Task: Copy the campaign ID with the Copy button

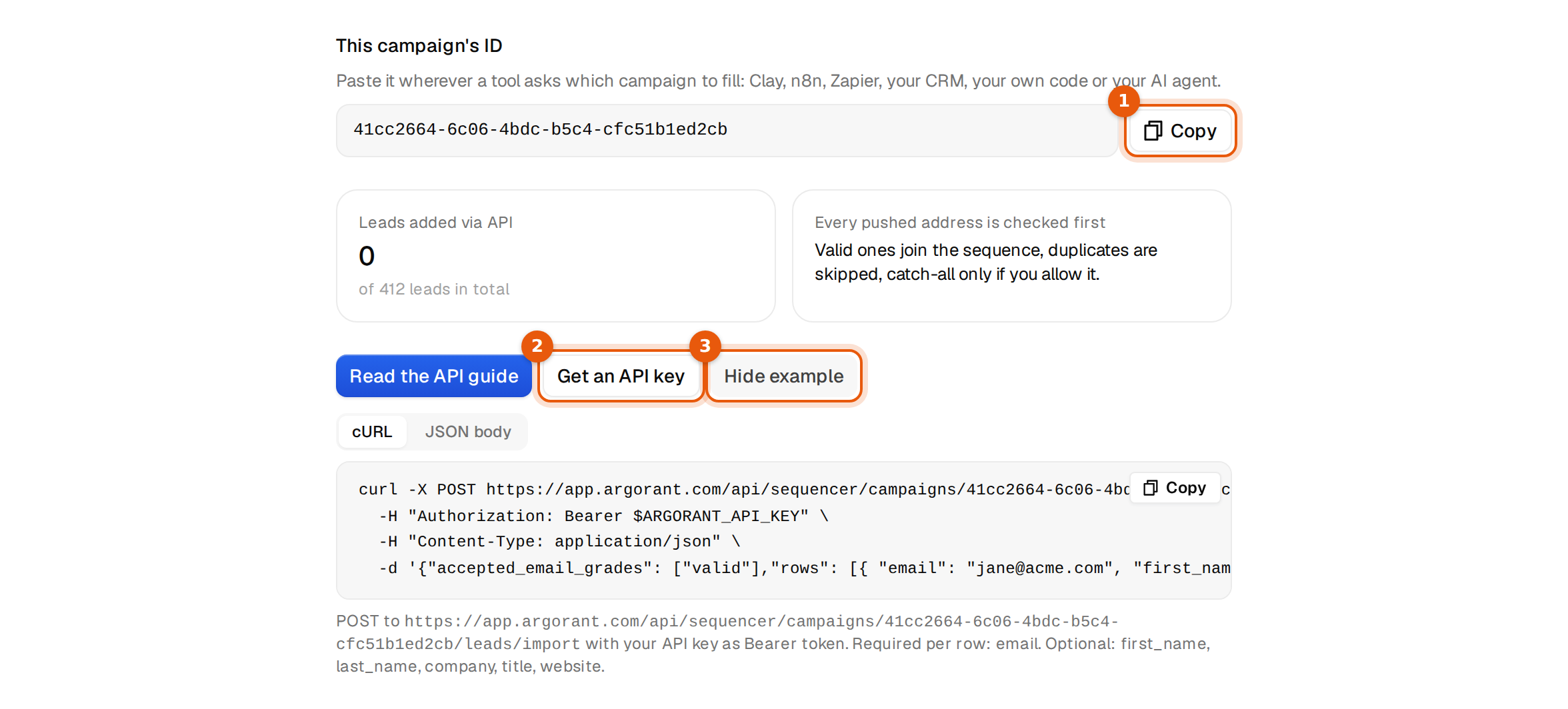Action: pos(1180,131)
